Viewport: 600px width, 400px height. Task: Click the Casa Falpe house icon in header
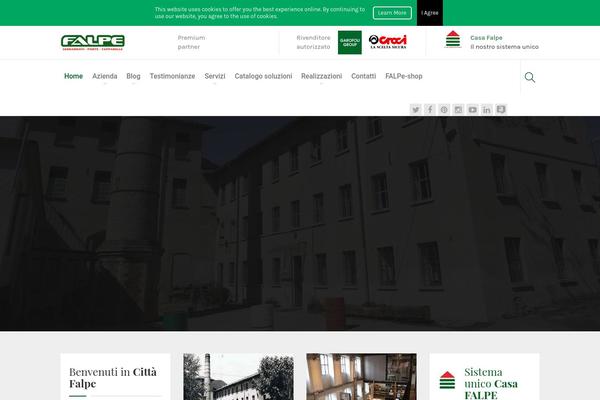pyautogui.click(x=453, y=39)
